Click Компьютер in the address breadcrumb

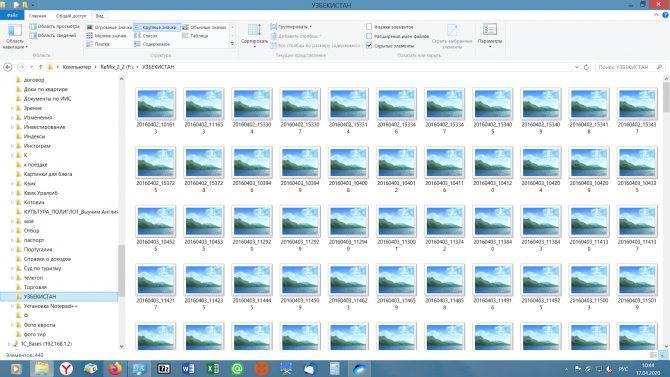pyautogui.click(x=76, y=67)
